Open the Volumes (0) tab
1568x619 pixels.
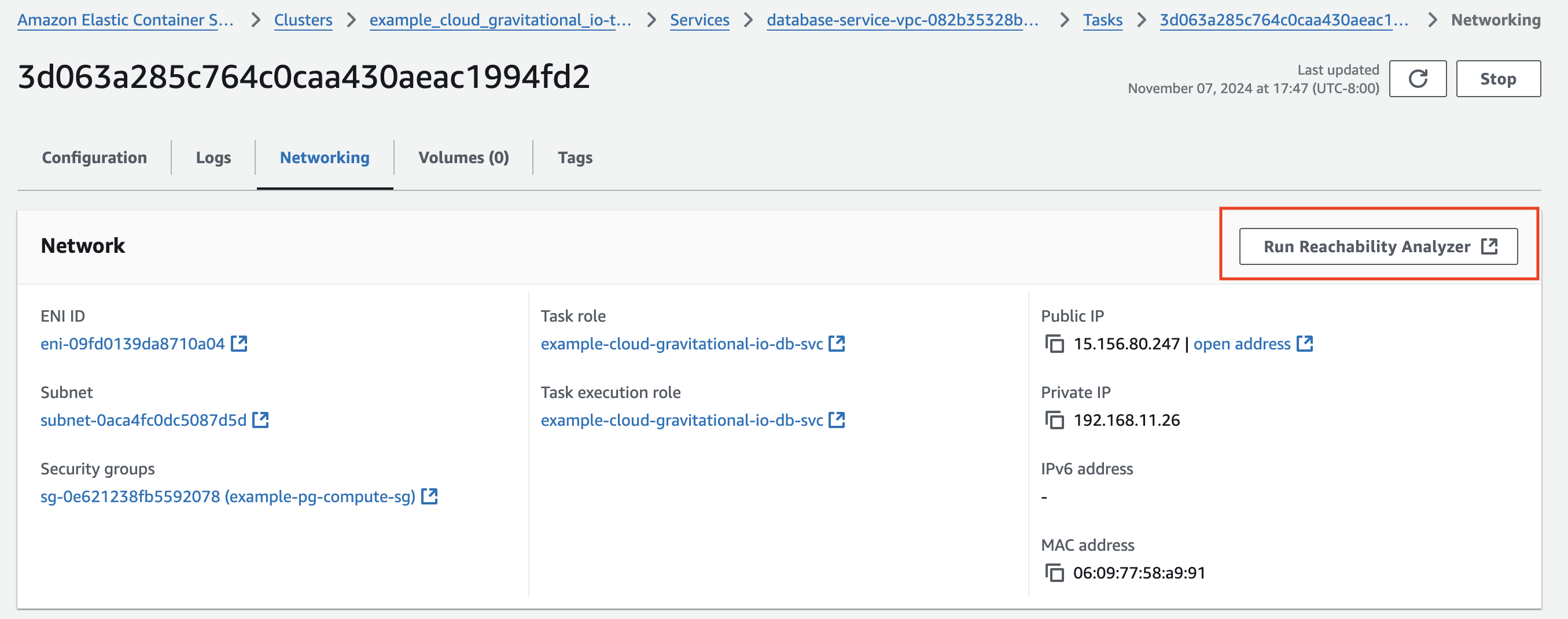click(x=463, y=157)
